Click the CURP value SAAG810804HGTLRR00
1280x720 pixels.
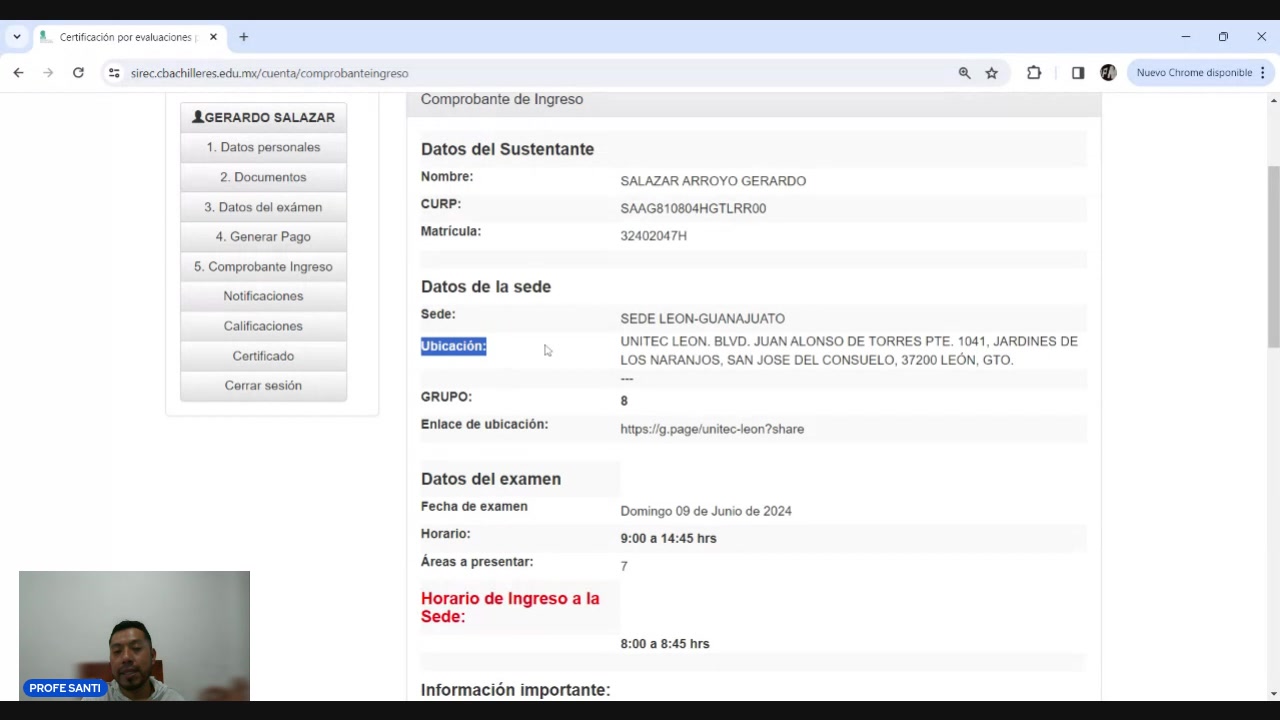click(693, 208)
